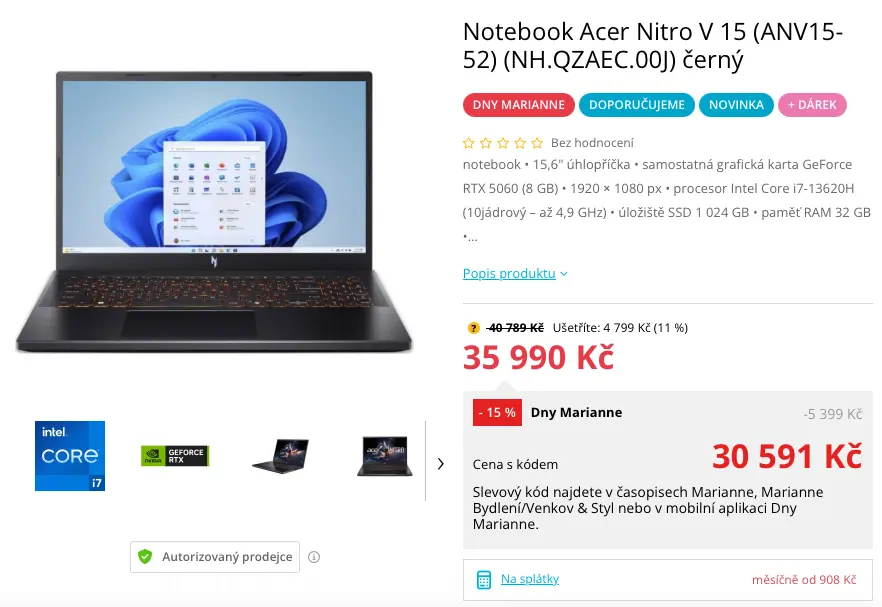Click the info icon beside Autorizovaný prodejce

click(x=314, y=557)
